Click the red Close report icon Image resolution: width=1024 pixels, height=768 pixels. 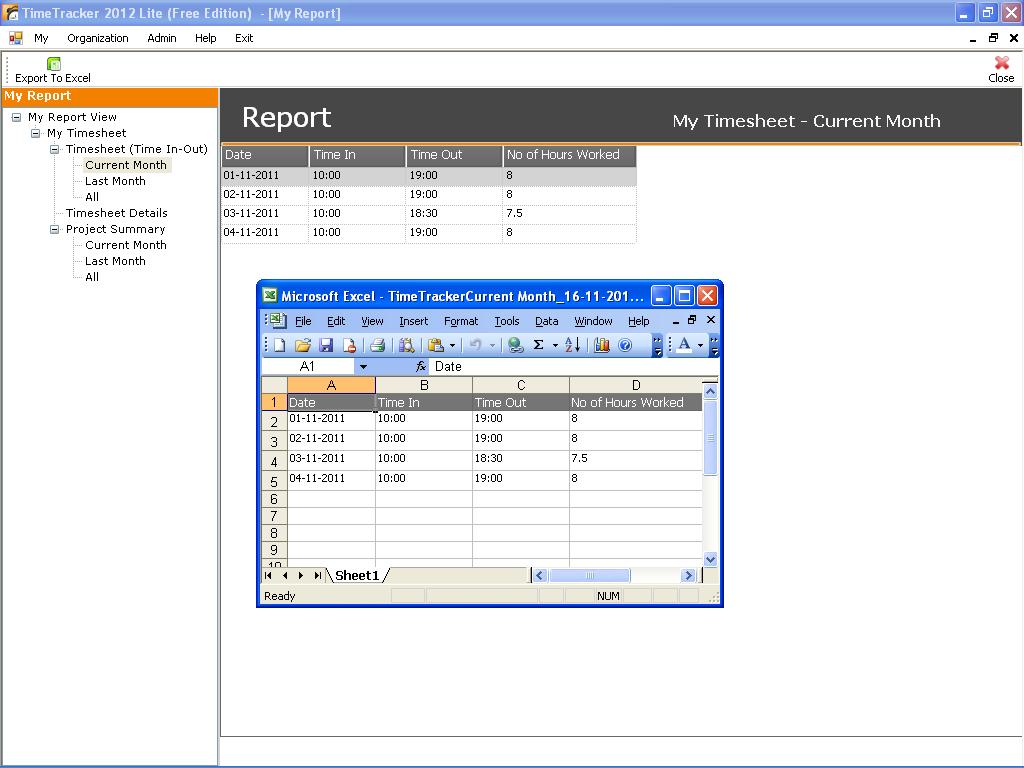click(1001, 63)
